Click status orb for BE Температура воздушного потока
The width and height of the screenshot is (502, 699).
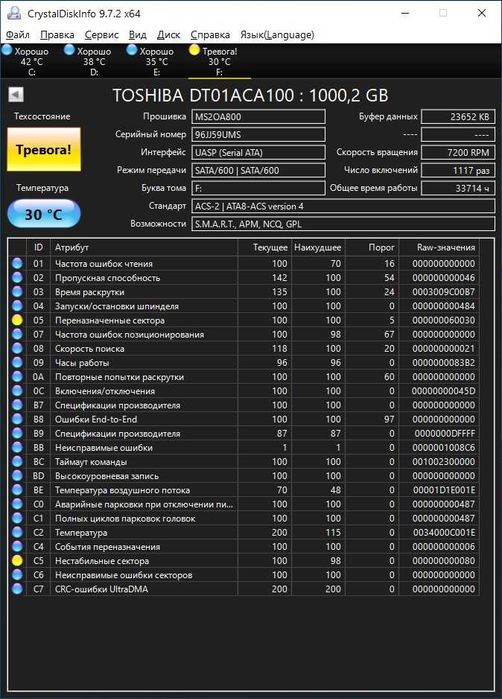point(17,490)
